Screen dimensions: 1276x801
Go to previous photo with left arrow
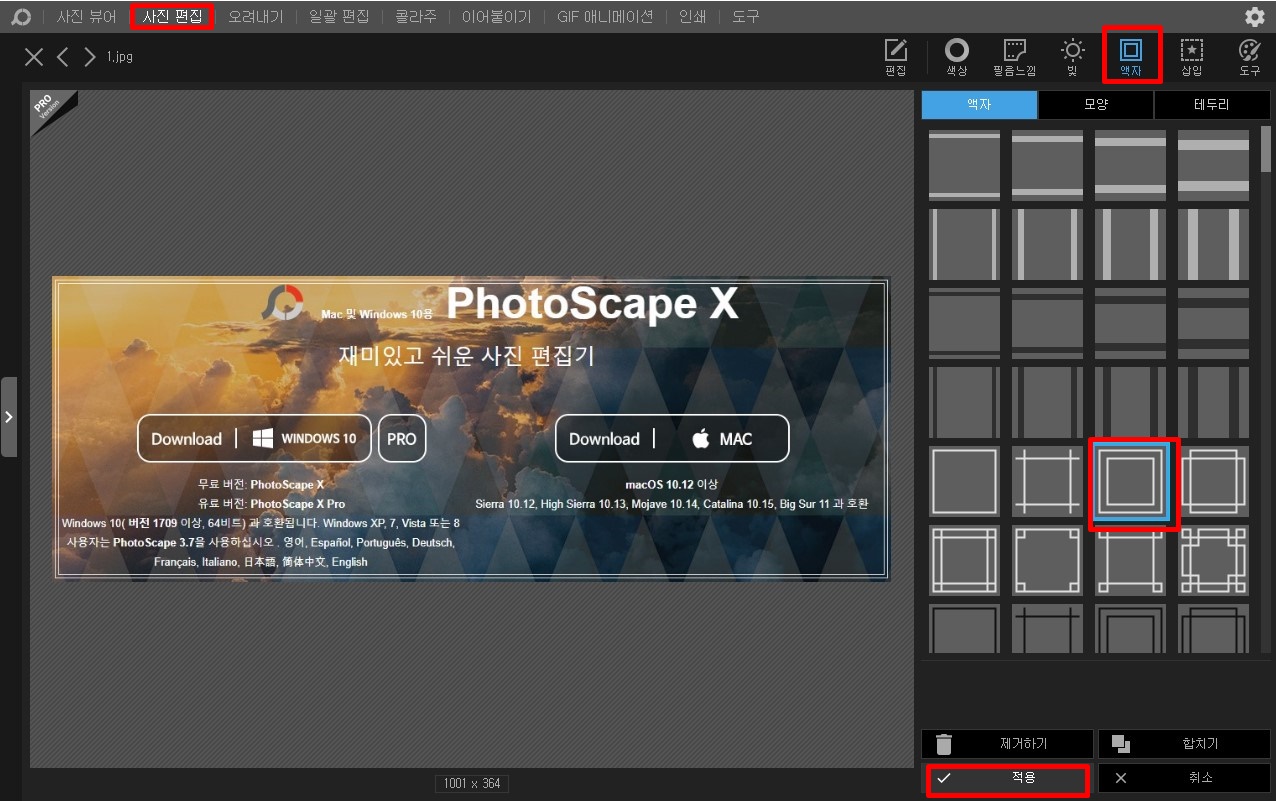coord(63,57)
